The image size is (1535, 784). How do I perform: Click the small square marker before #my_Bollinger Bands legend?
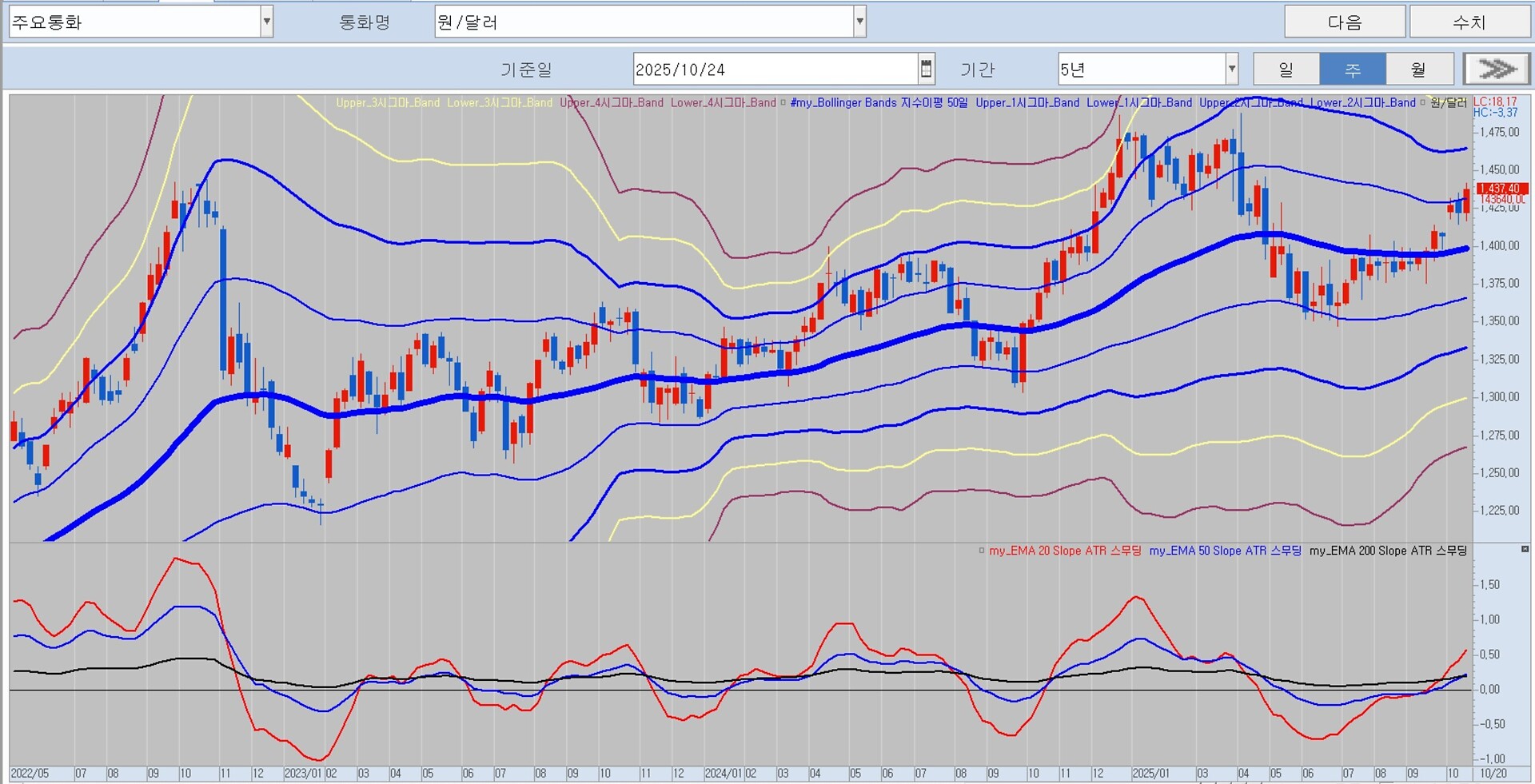pos(783,102)
